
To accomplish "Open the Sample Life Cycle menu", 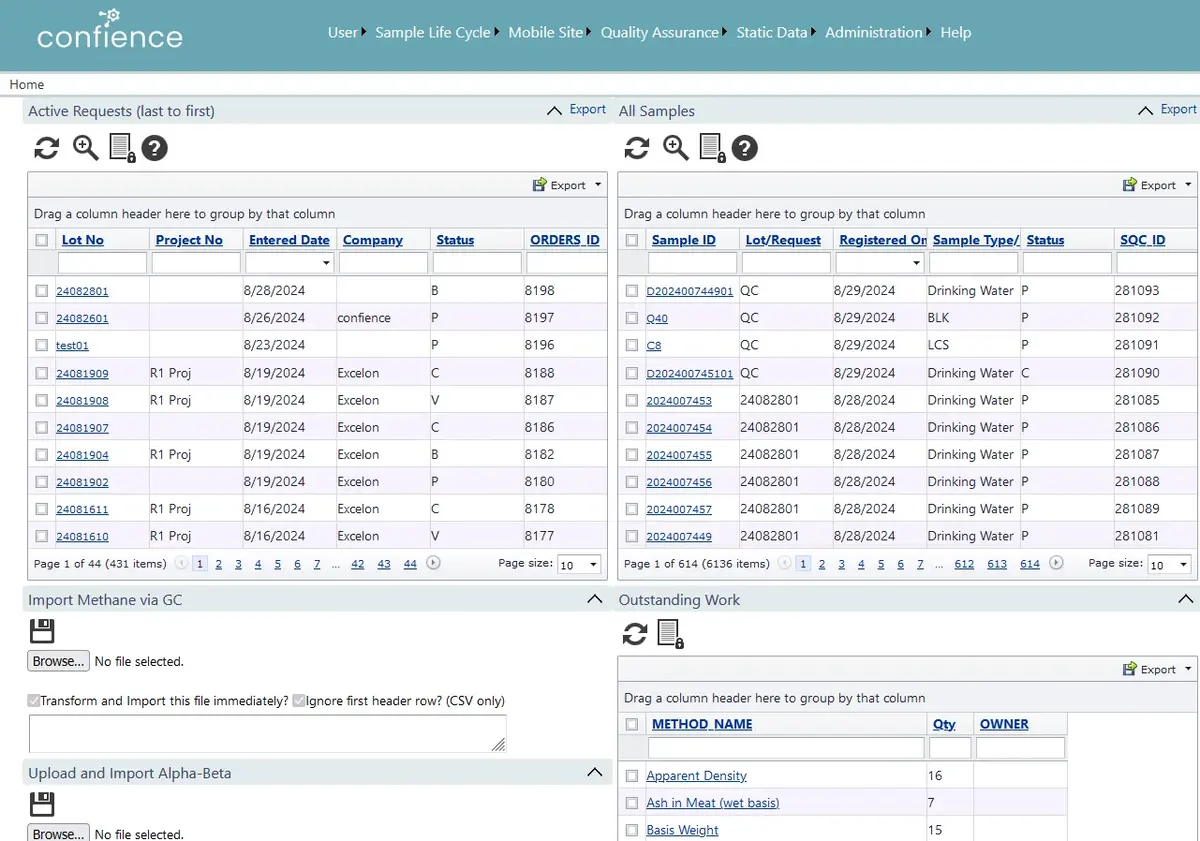I will click(x=433, y=32).
